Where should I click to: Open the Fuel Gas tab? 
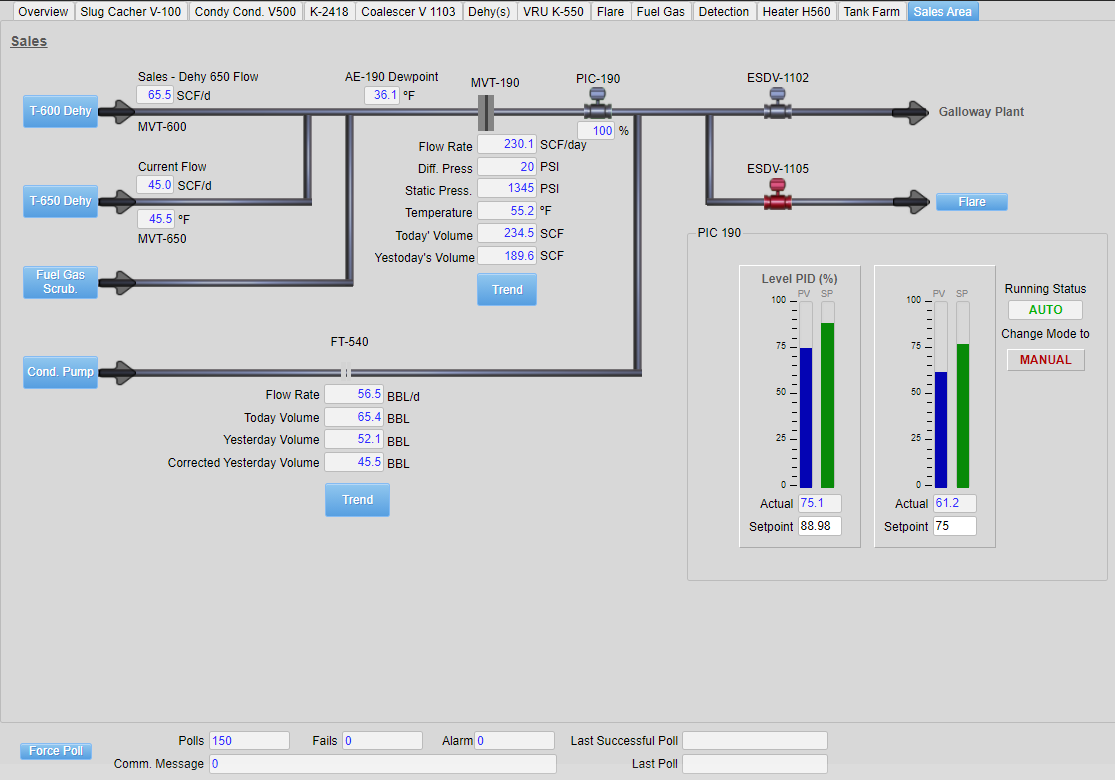[x=661, y=11]
